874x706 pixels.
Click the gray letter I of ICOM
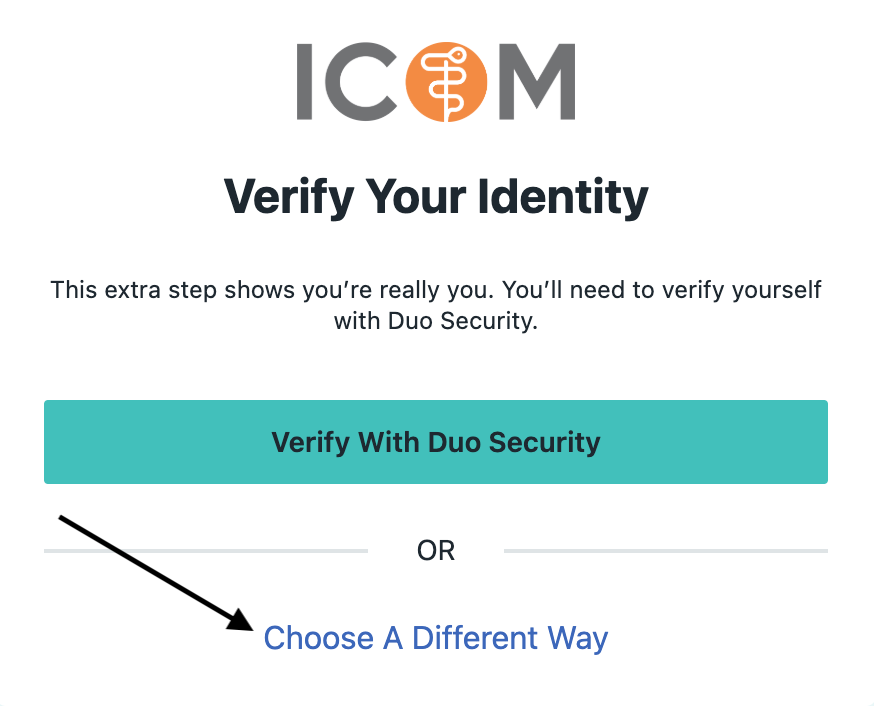304,81
